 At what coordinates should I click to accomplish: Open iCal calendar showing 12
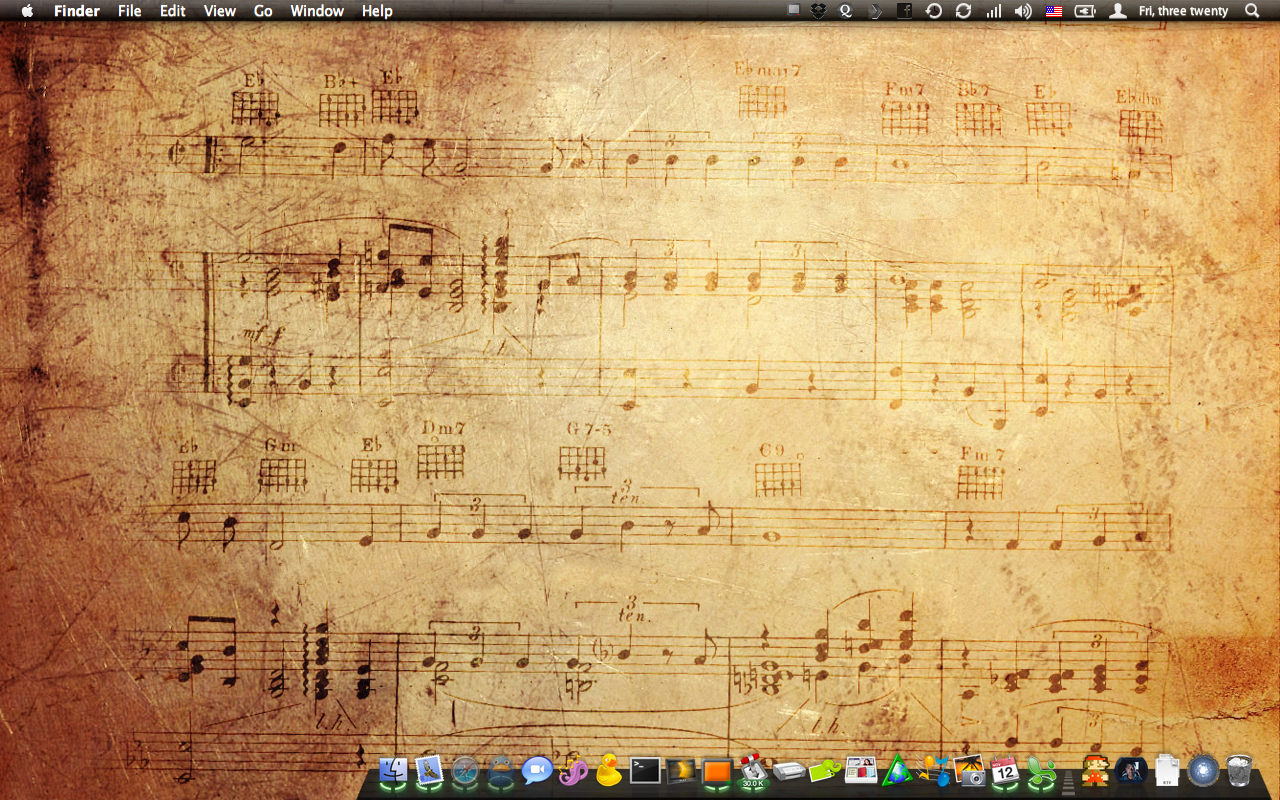pos(1005,771)
